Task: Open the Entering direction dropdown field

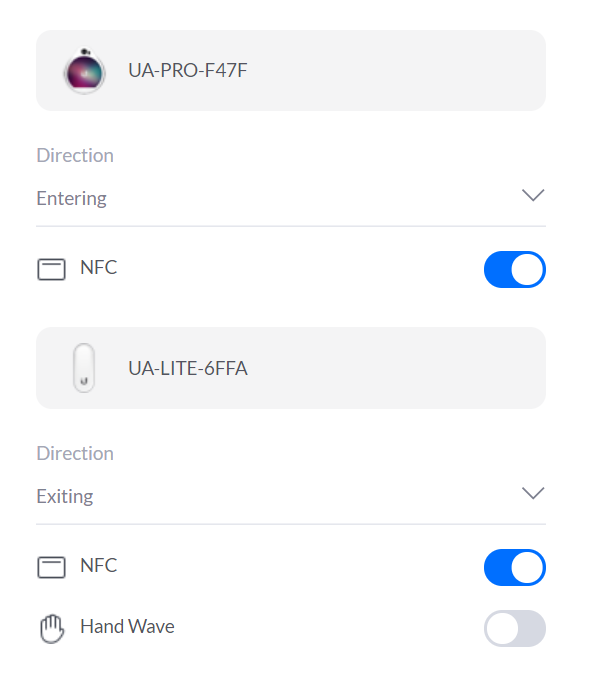Action: 291,198
